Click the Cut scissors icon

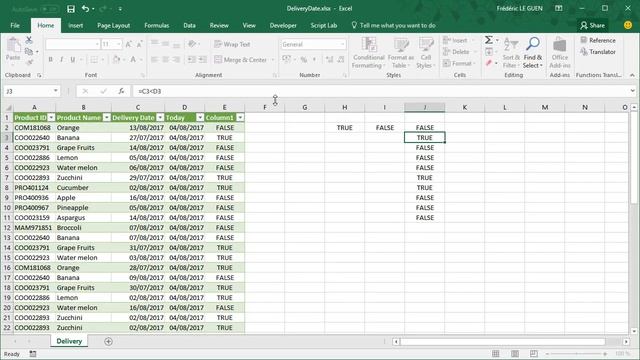tap(29, 40)
